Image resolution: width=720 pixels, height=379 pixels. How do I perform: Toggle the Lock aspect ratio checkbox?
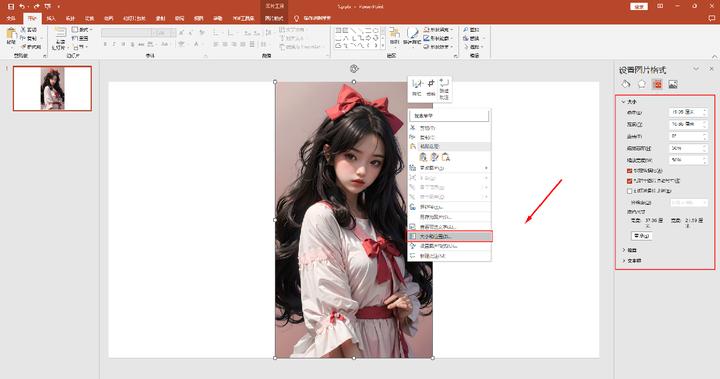[630, 171]
